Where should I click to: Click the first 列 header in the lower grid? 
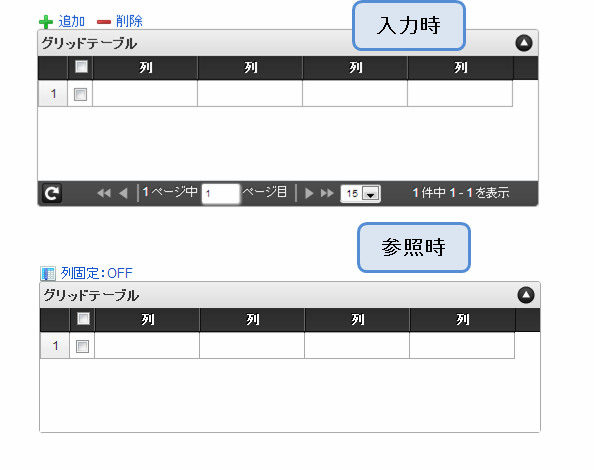pos(148,320)
